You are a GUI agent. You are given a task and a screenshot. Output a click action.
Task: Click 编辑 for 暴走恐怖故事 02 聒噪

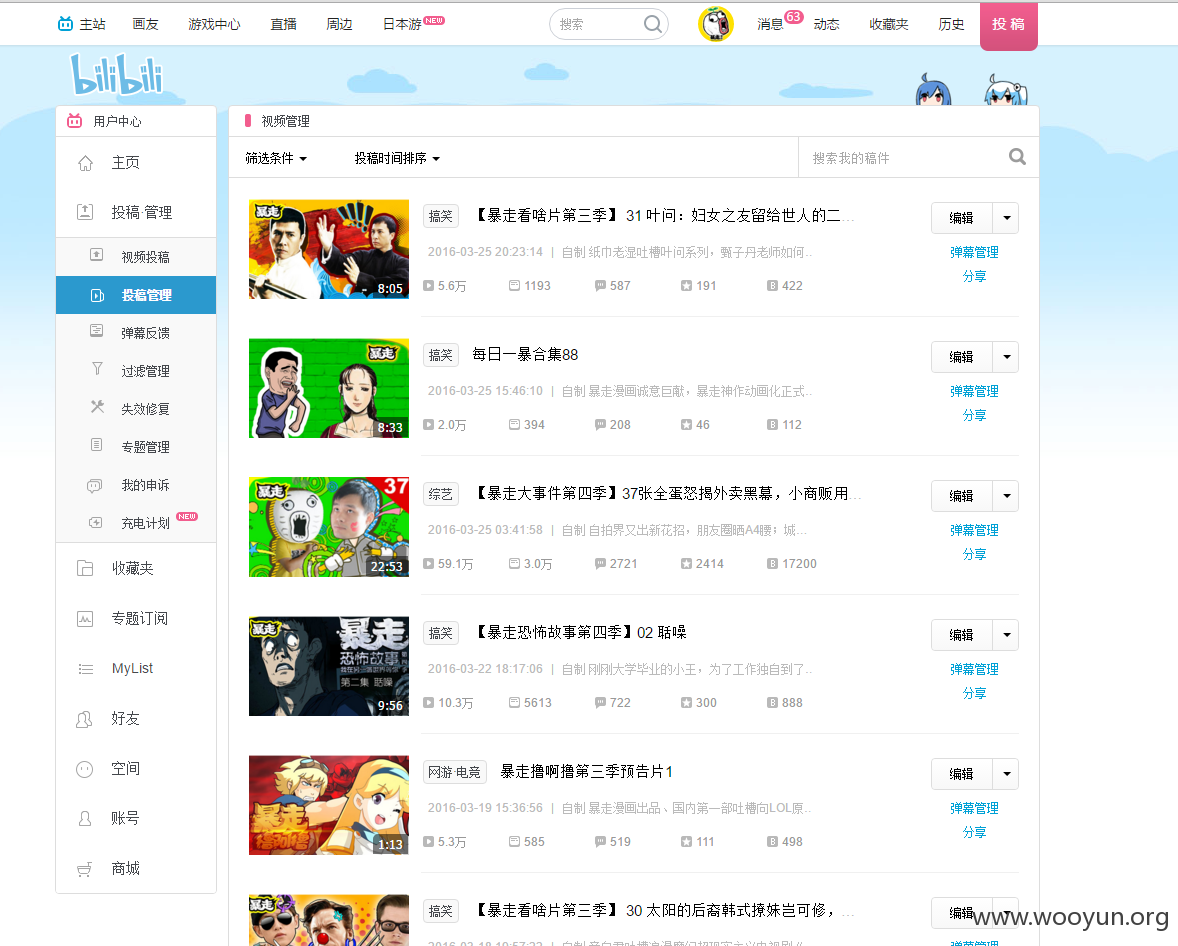click(962, 635)
